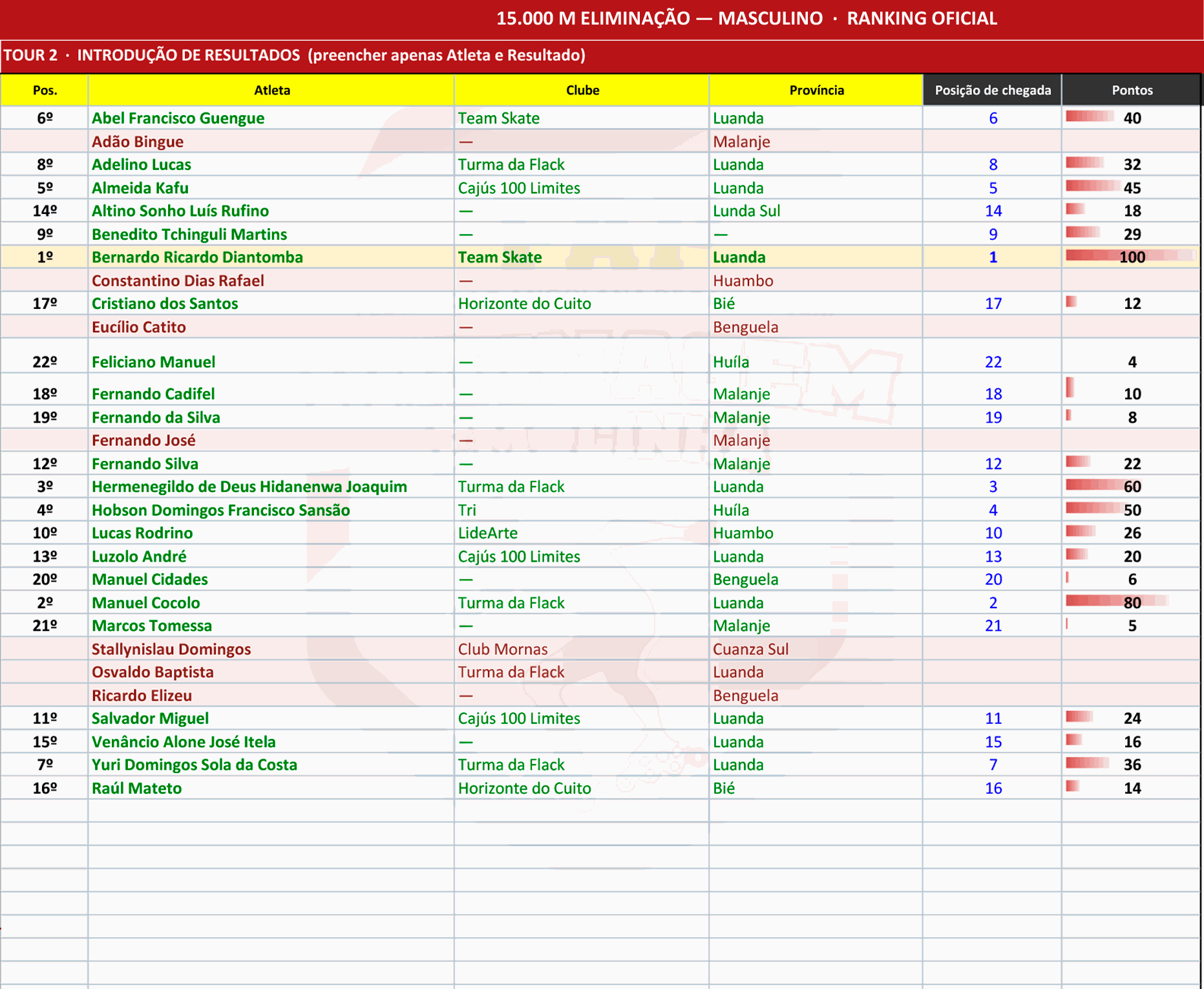Click the cell 'Stallynislau Domingos'

tap(271, 648)
